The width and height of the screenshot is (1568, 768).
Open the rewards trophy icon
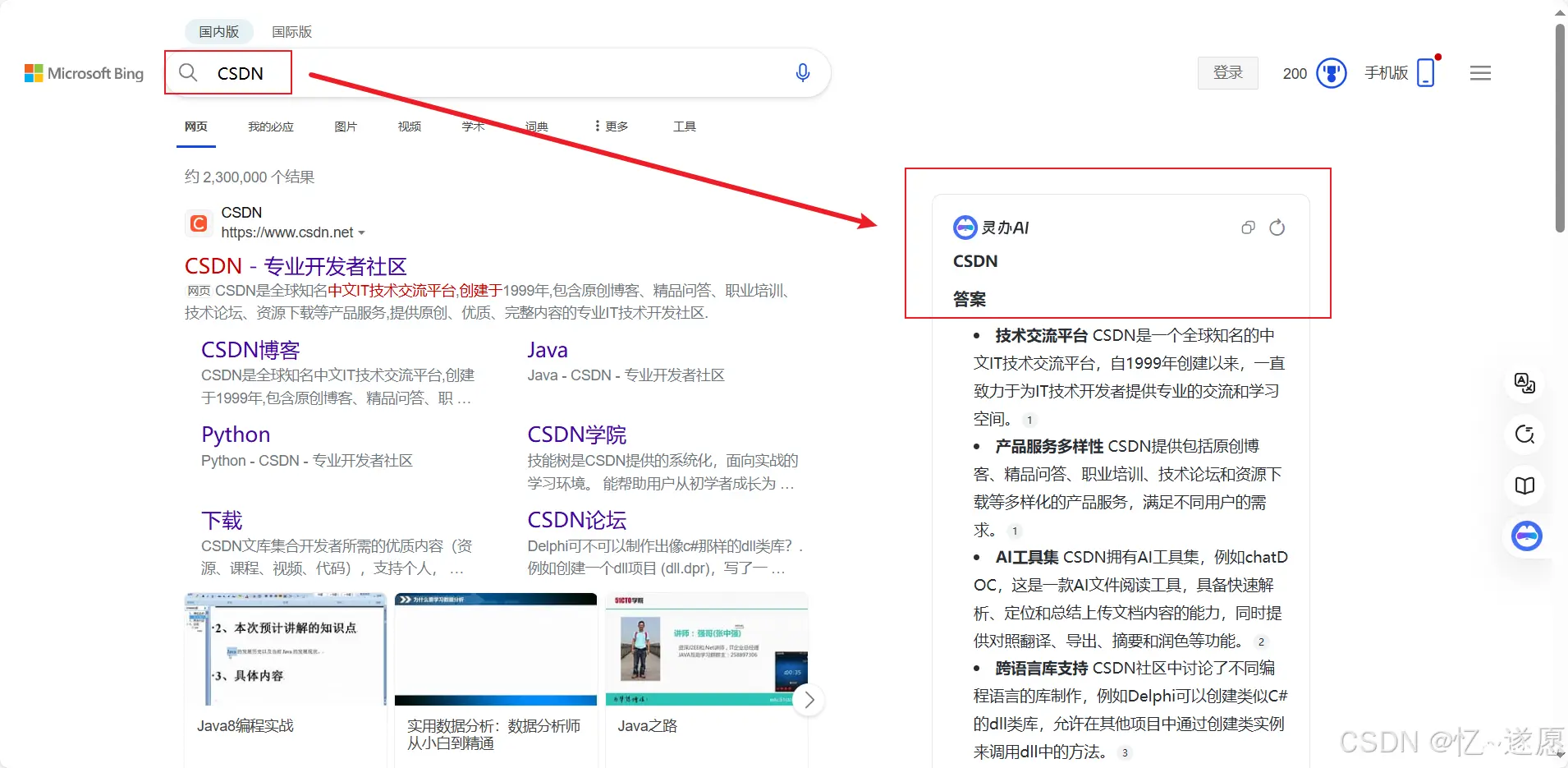pos(1331,73)
